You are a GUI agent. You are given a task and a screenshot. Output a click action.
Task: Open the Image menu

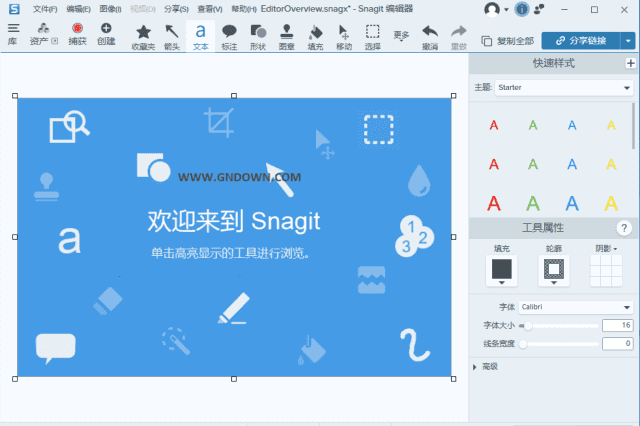tap(110, 9)
